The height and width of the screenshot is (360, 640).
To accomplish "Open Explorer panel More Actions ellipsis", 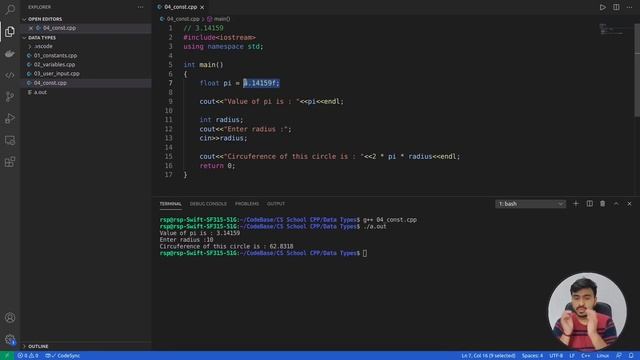I will point(140,7).
